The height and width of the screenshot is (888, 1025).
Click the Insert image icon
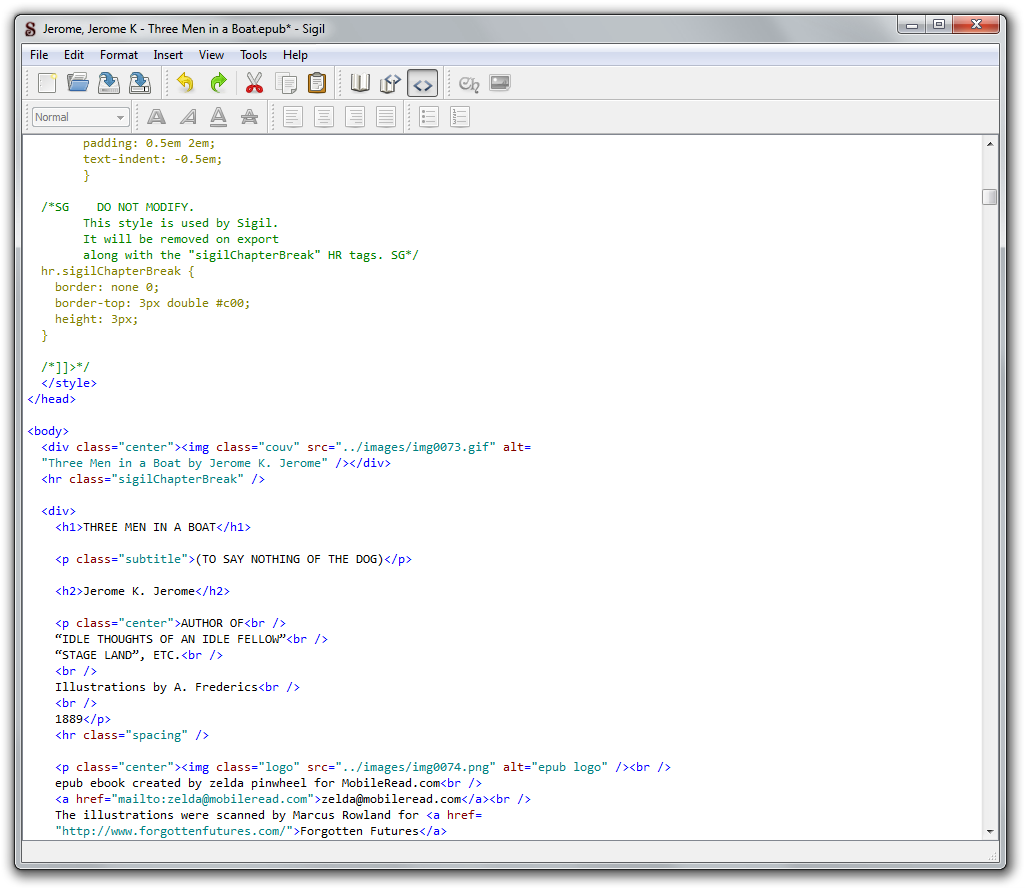pos(500,83)
